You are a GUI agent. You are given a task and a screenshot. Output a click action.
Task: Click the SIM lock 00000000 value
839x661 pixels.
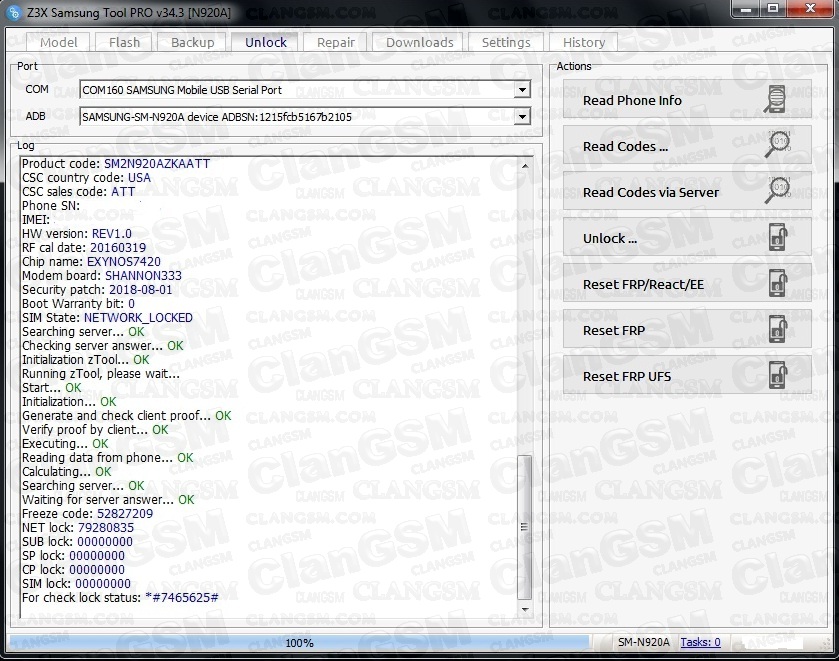point(103,583)
